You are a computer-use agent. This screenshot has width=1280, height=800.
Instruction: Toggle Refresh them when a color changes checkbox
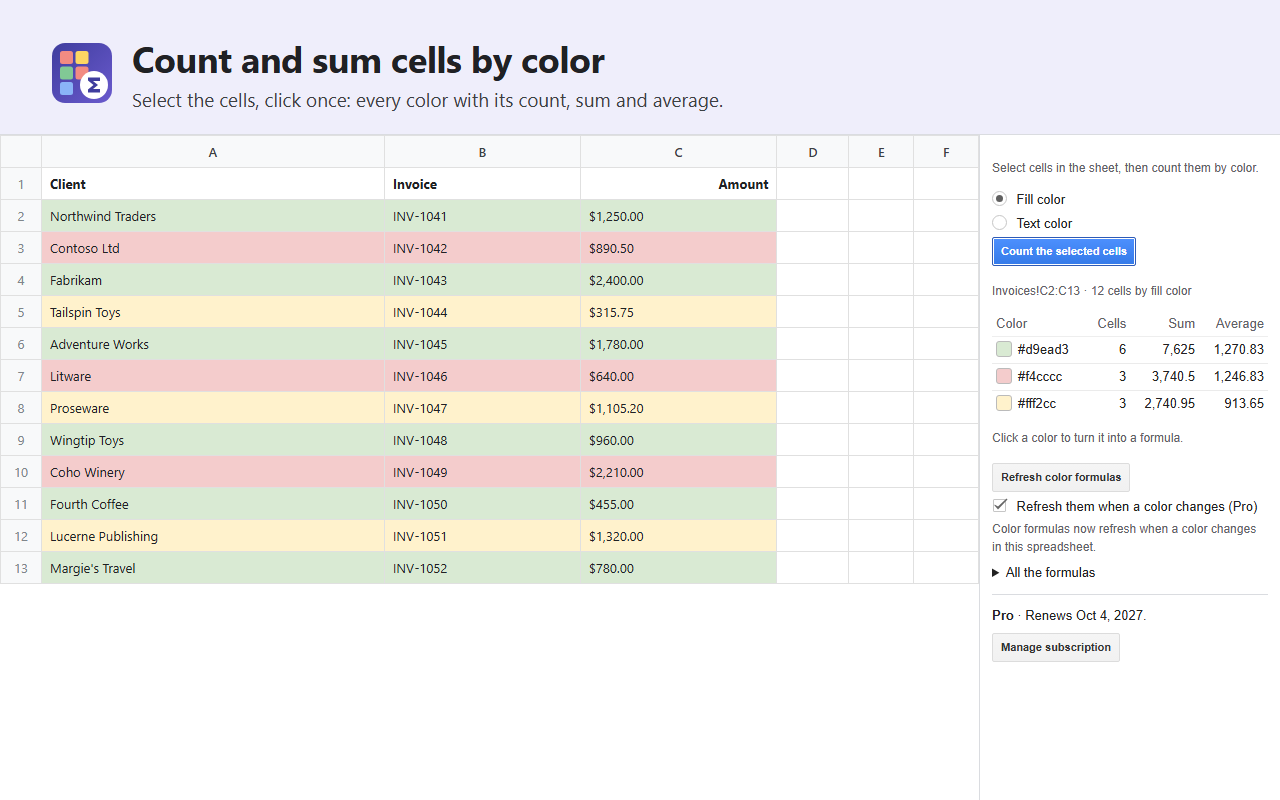click(x=1000, y=506)
